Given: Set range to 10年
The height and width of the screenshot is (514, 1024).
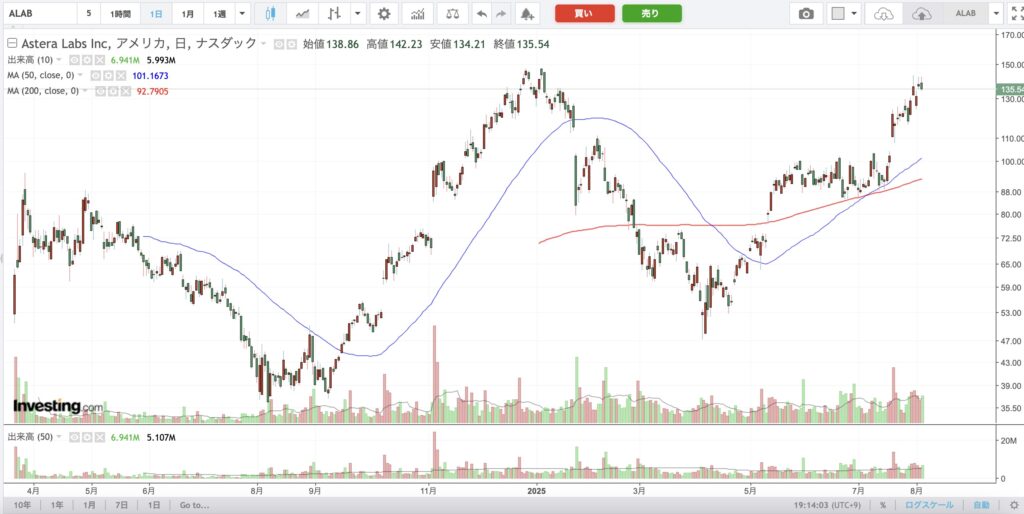Looking at the screenshot, I should click(x=22, y=505).
